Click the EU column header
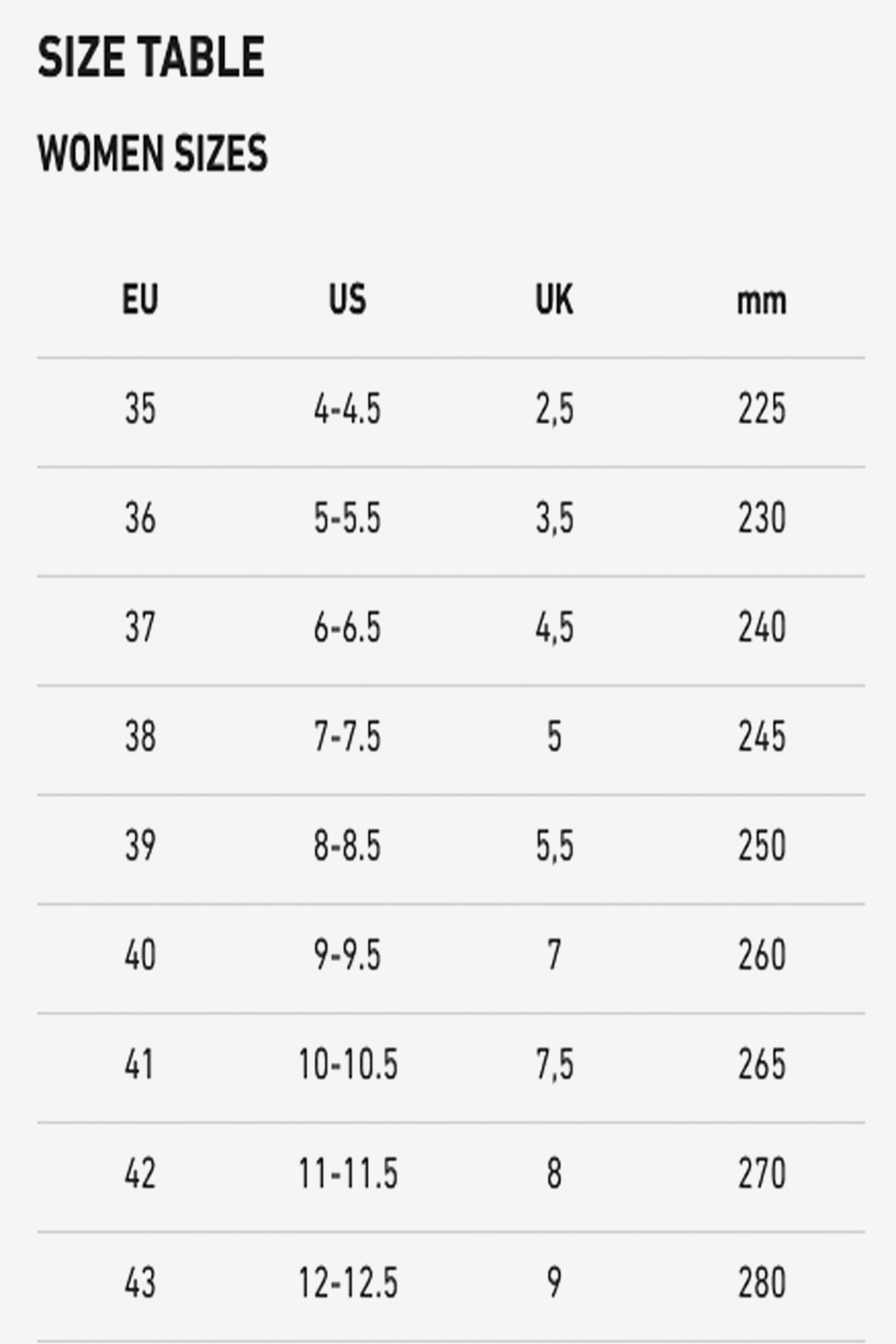 tap(140, 300)
